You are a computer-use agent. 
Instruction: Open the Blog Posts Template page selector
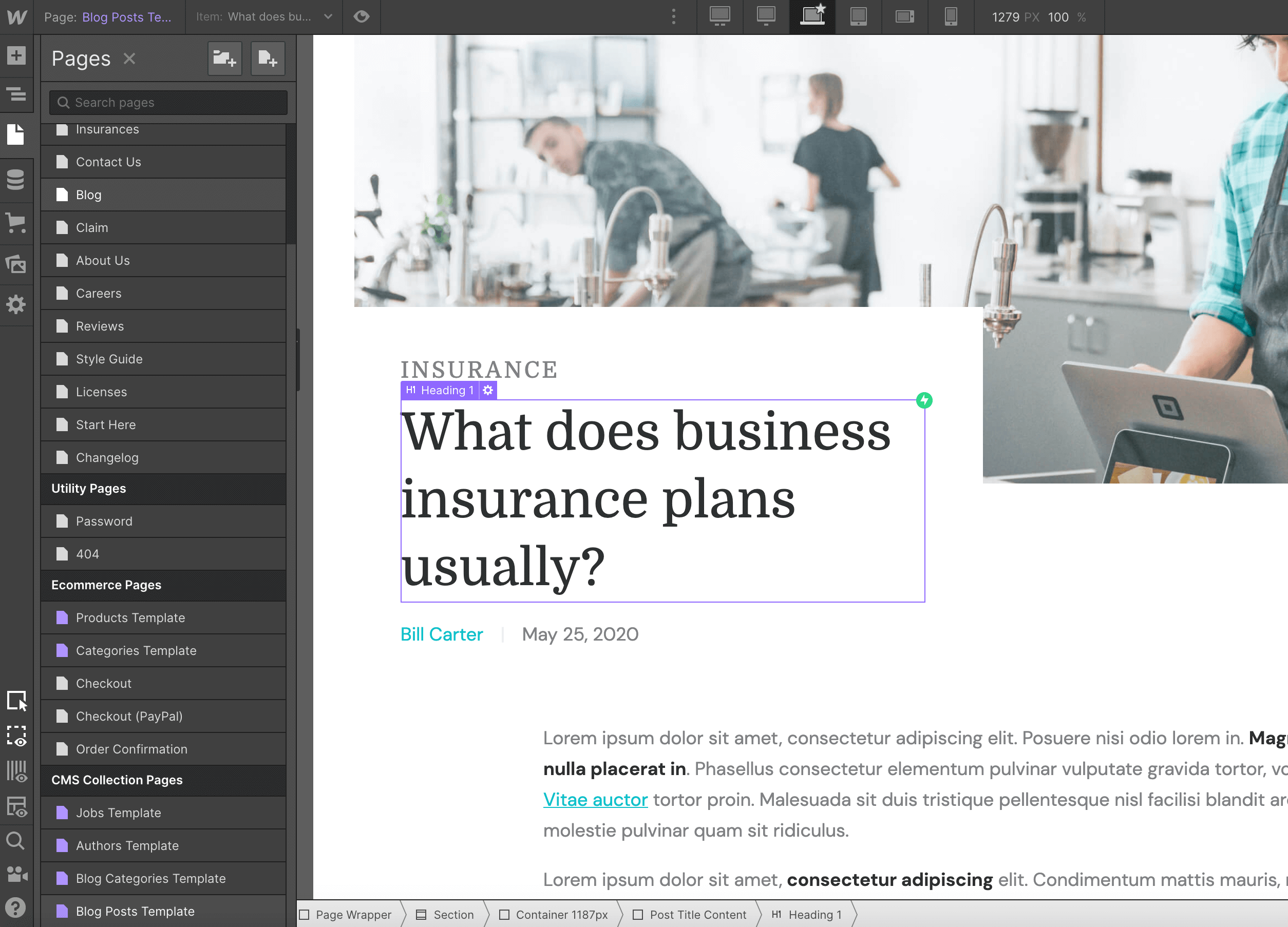tap(126, 16)
